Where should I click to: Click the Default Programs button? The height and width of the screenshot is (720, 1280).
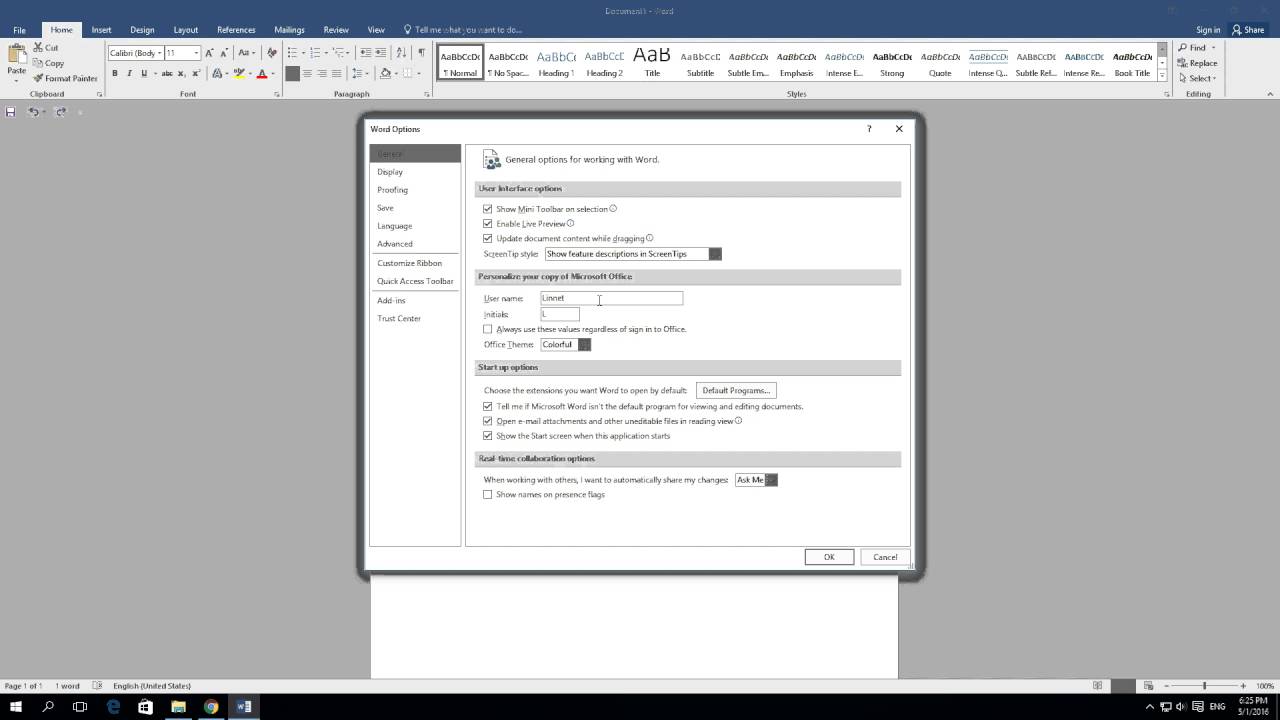click(736, 390)
